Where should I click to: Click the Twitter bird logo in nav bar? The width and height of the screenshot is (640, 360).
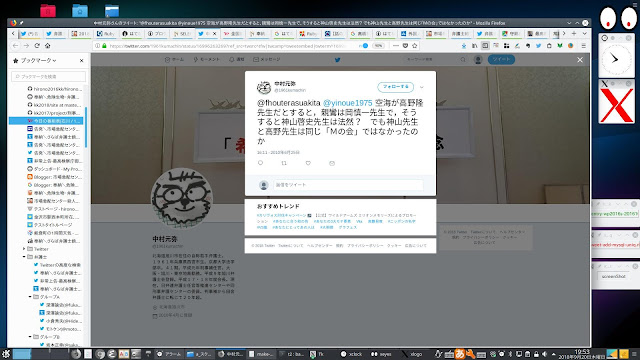point(338,60)
